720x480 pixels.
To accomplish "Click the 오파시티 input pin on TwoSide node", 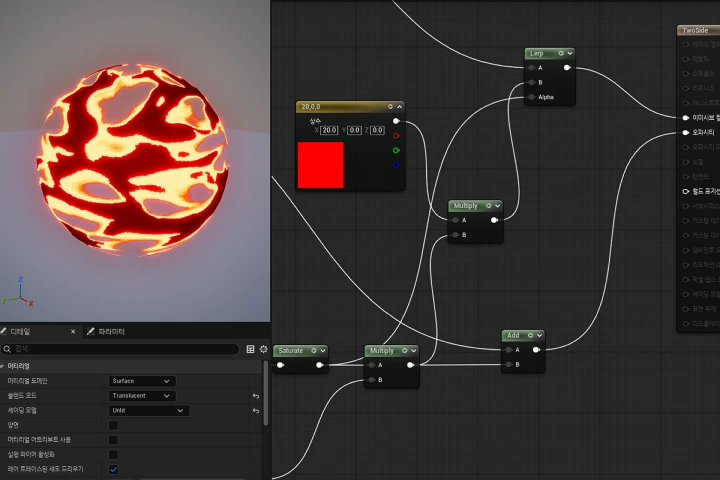I will [x=686, y=132].
